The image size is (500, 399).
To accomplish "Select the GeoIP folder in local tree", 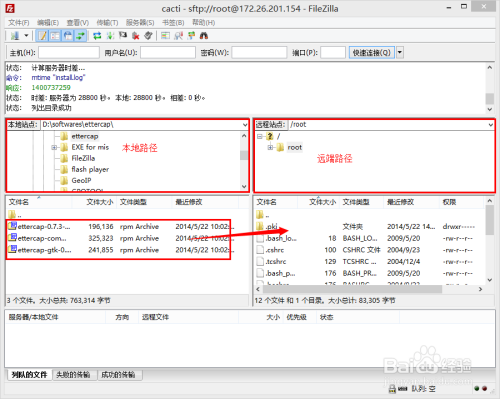I will 81,180.
